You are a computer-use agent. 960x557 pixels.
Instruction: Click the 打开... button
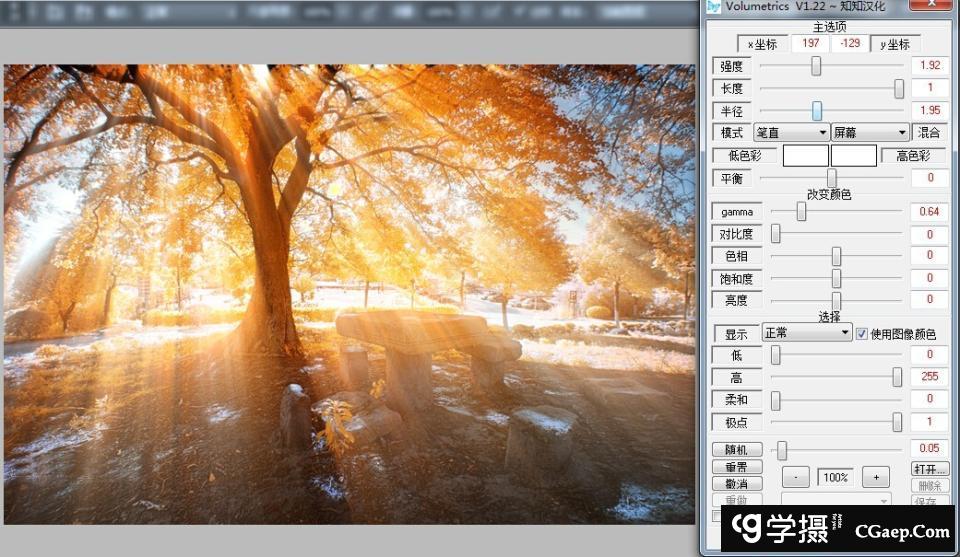[929, 468]
